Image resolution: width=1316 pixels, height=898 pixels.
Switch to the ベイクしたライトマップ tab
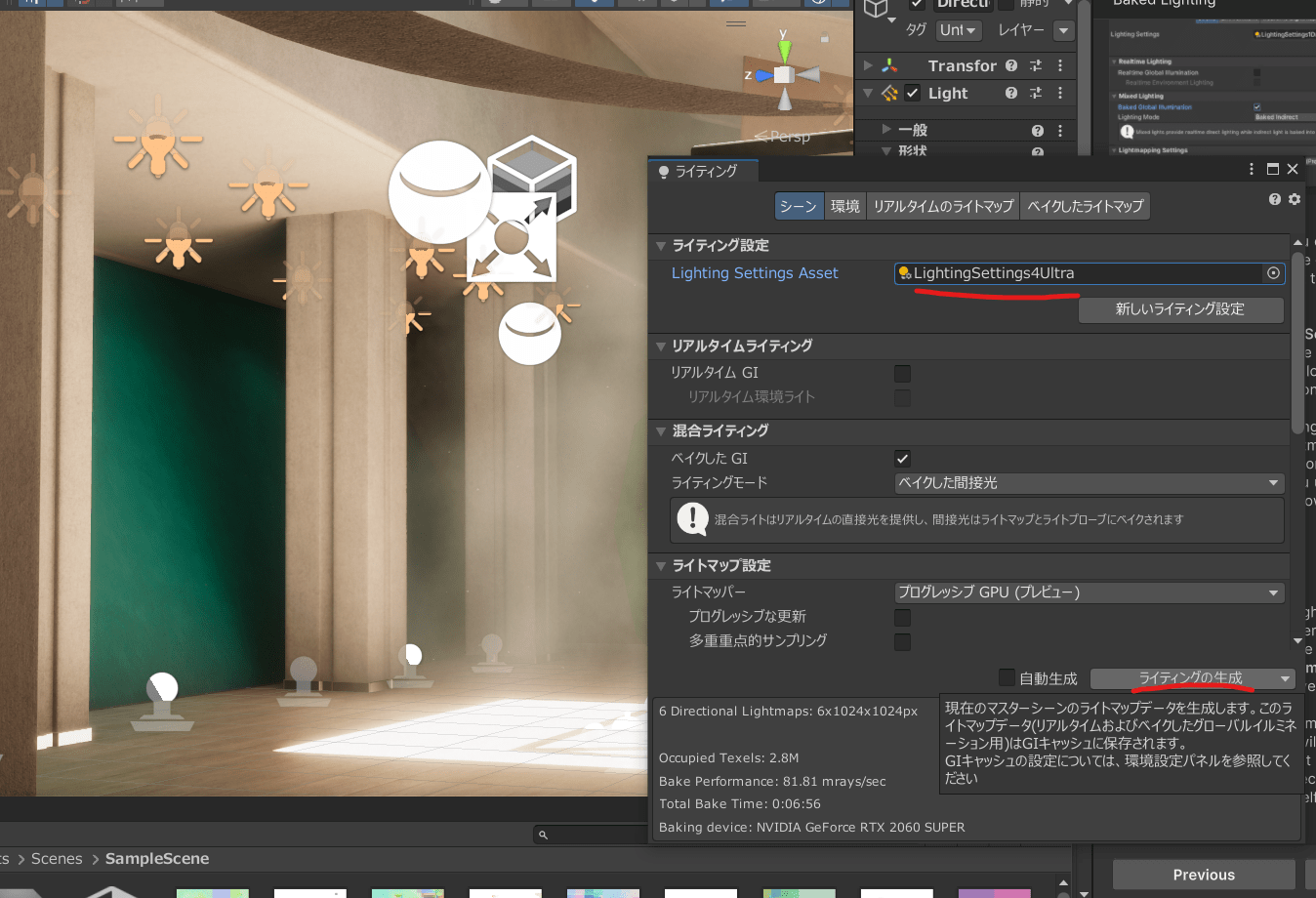tap(1085, 206)
